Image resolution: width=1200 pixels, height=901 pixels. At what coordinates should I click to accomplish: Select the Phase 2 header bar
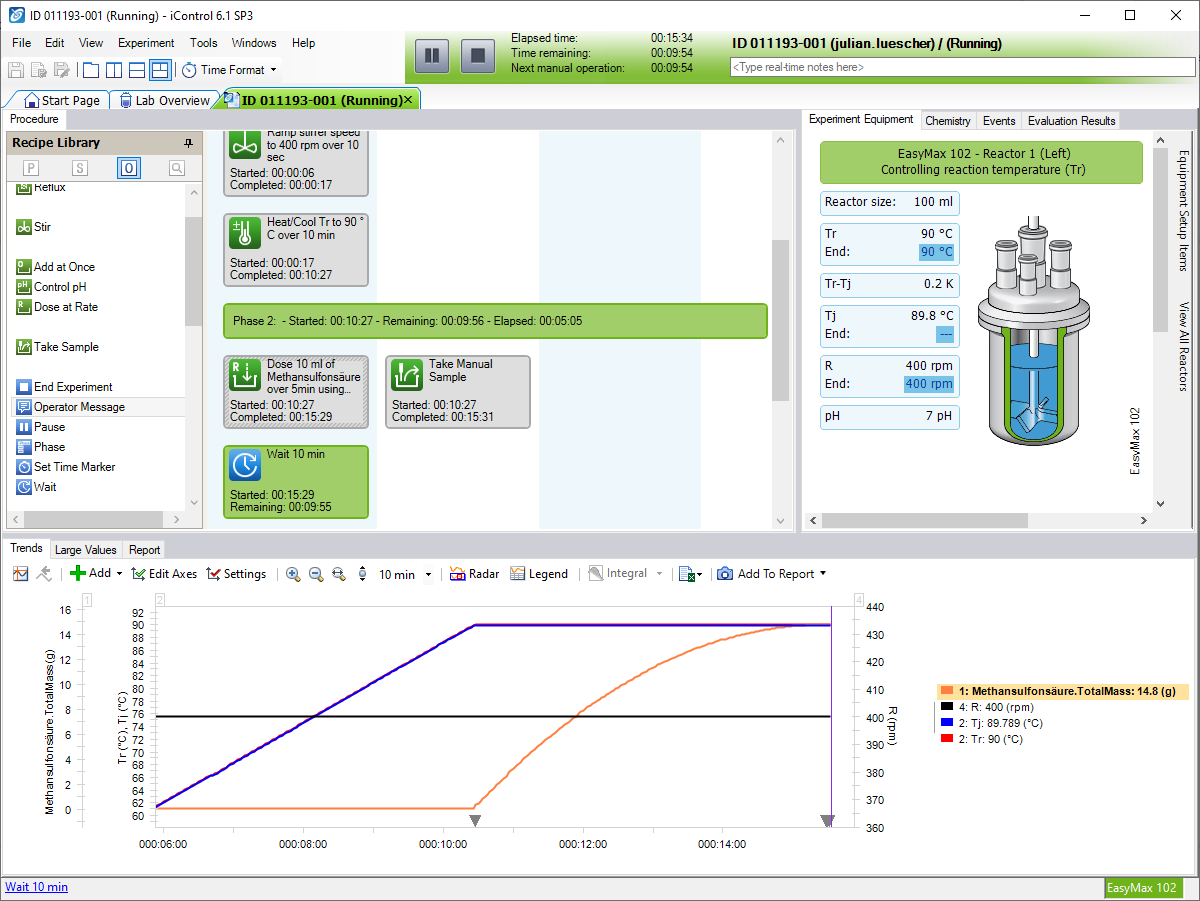click(495, 321)
